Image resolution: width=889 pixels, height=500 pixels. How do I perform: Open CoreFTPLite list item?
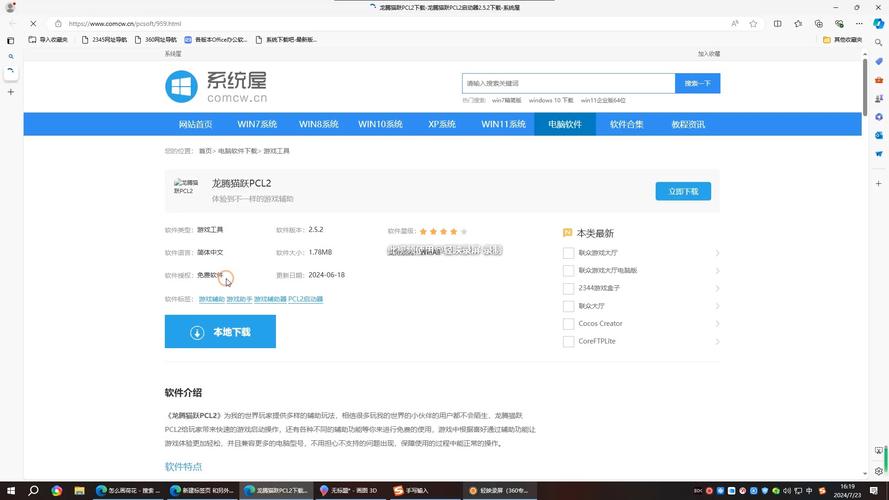597,341
